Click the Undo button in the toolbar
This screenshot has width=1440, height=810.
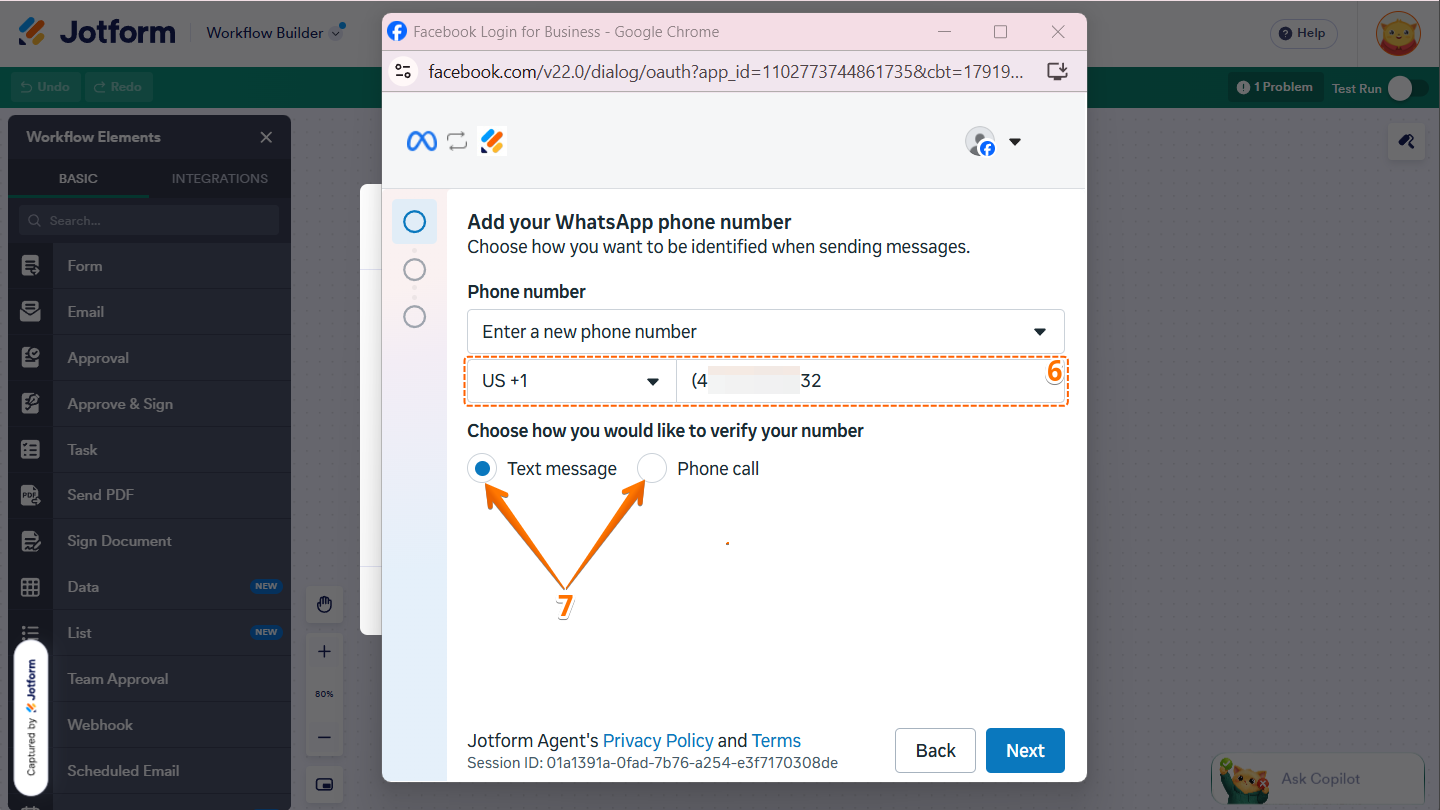(46, 87)
